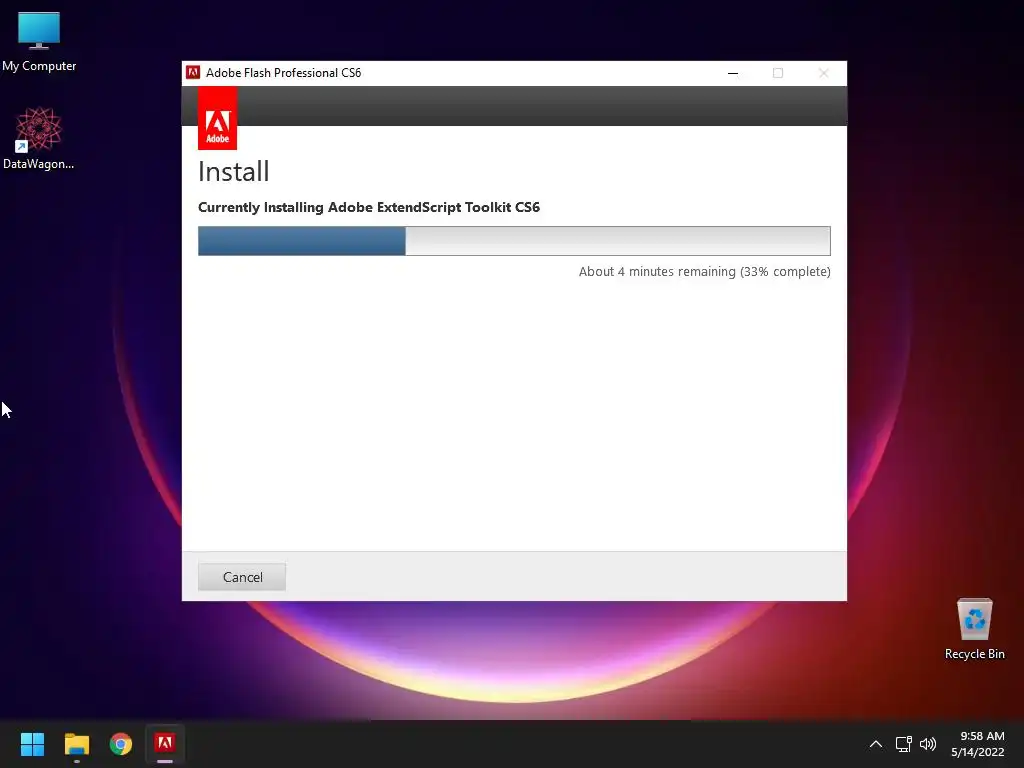This screenshot has width=1024, height=768.
Task: Open the network status tray icon
Action: [x=903, y=744]
